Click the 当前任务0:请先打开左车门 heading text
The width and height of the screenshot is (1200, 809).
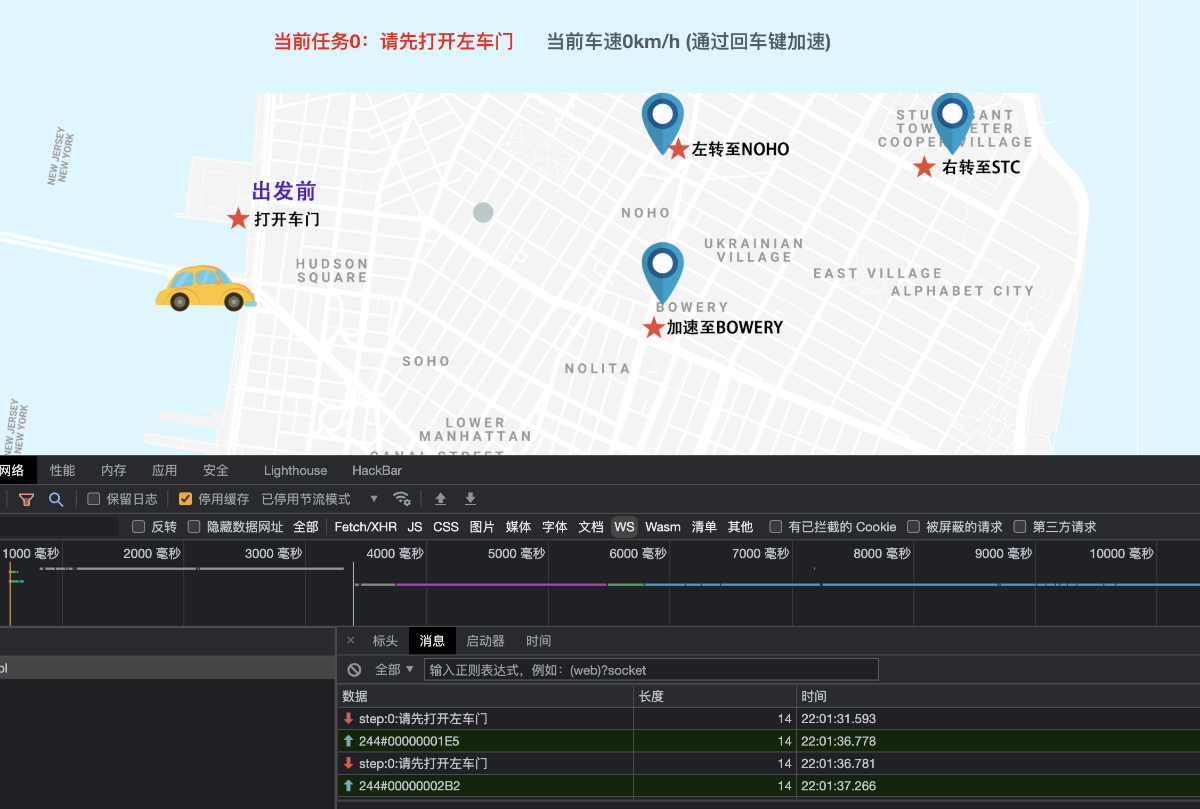(x=393, y=42)
